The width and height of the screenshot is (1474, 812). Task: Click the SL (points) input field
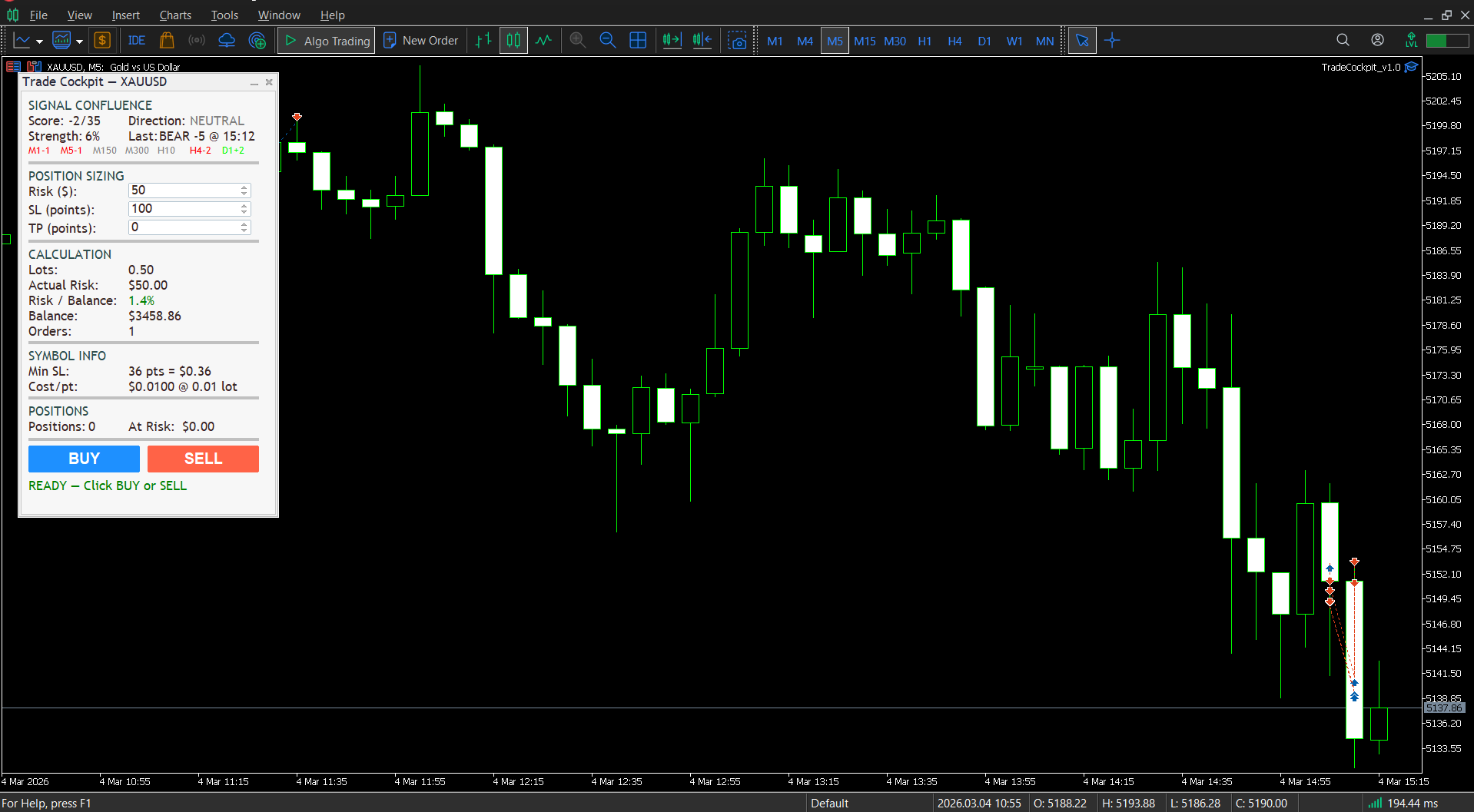184,209
